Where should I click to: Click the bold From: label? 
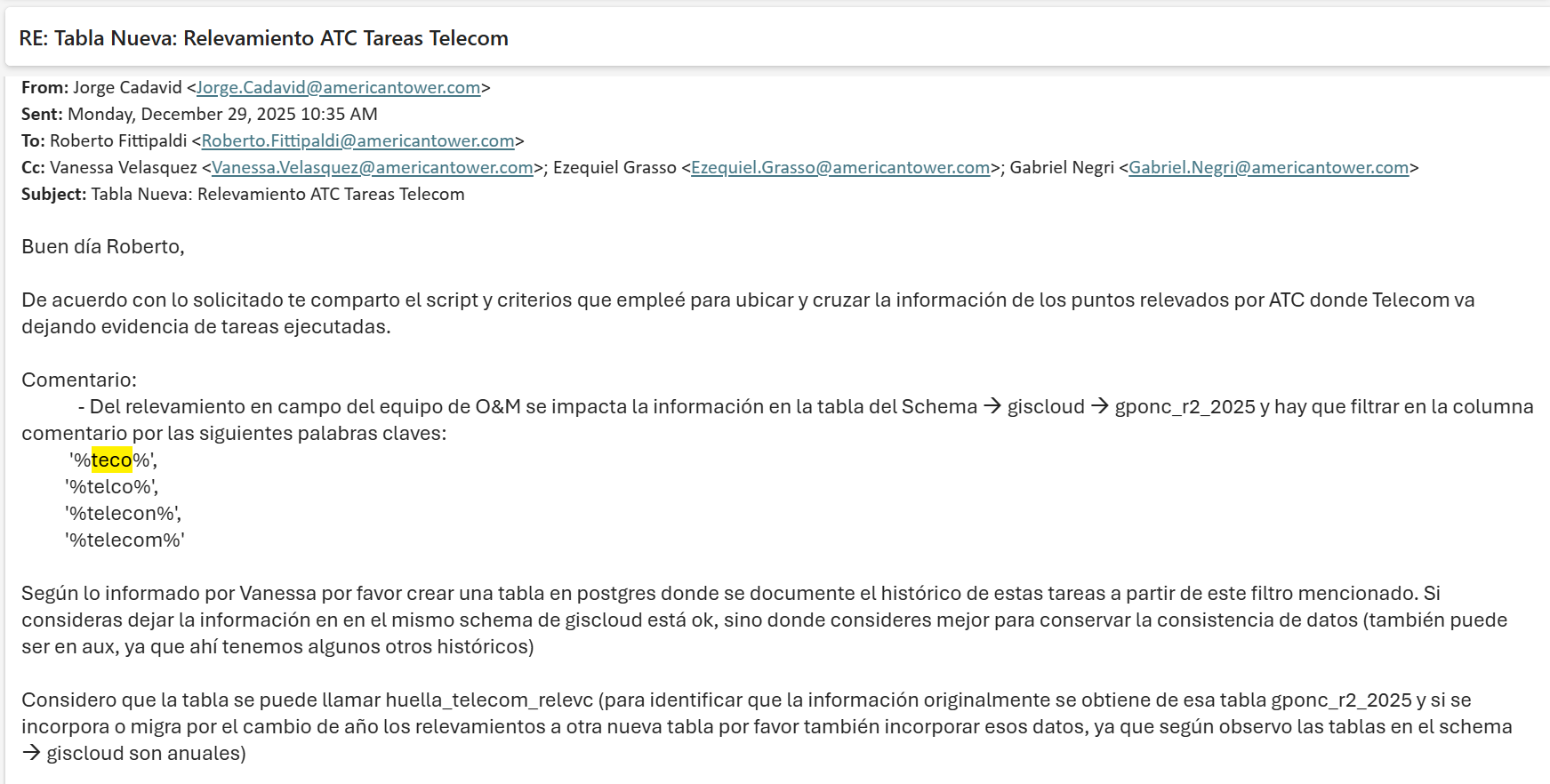pyautogui.click(x=44, y=88)
